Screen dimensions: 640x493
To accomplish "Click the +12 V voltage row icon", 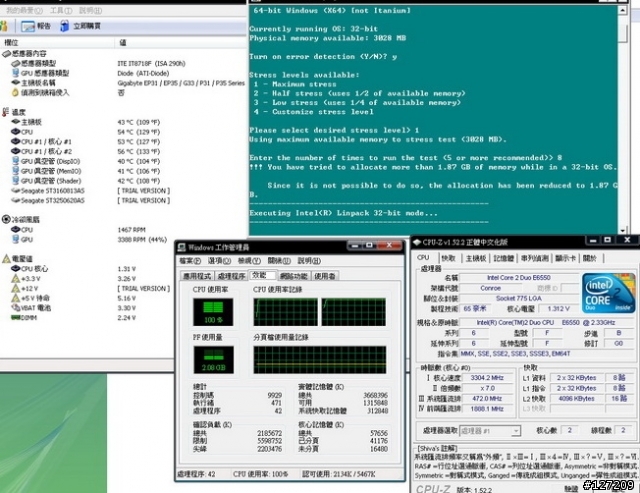I will pyautogui.click(x=16, y=288).
